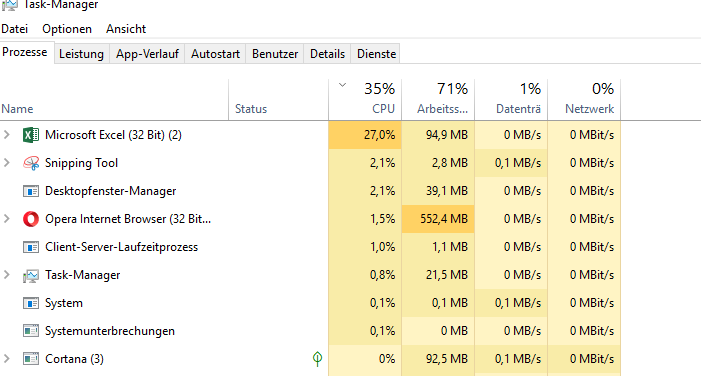The image size is (701, 376).
Task: Sort by the Status column header
Action: tap(279, 100)
